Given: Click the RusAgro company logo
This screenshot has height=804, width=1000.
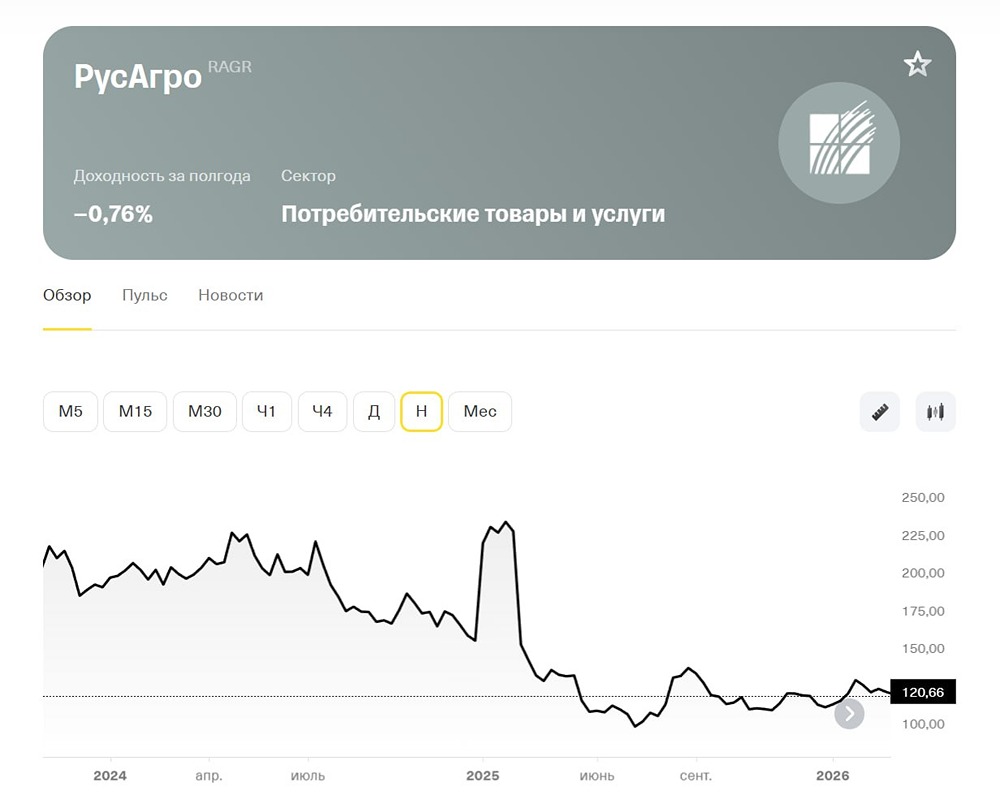Looking at the screenshot, I should click(x=839, y=143).
